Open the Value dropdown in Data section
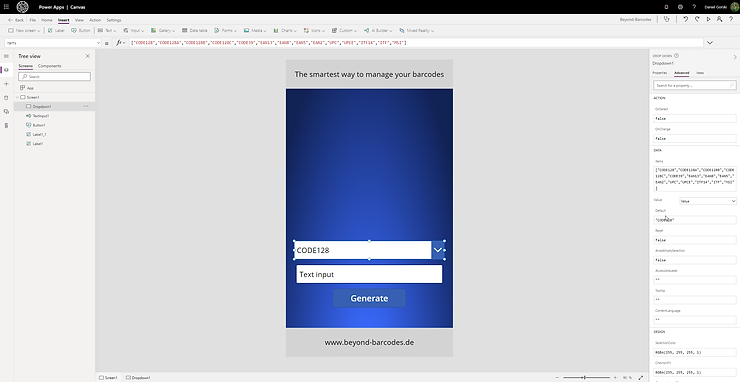This screenshot has width=740, height=382. pyautogui.click(x=708, y=201)
